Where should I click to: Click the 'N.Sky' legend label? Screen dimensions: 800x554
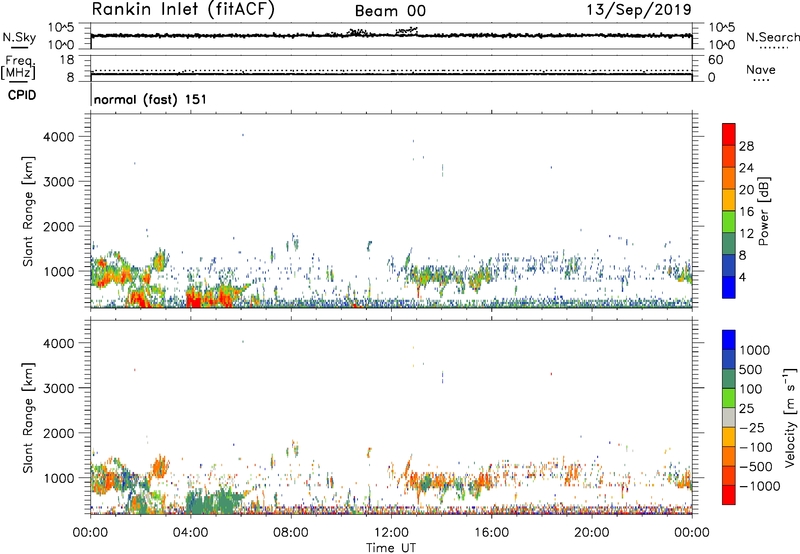point(19,37)
